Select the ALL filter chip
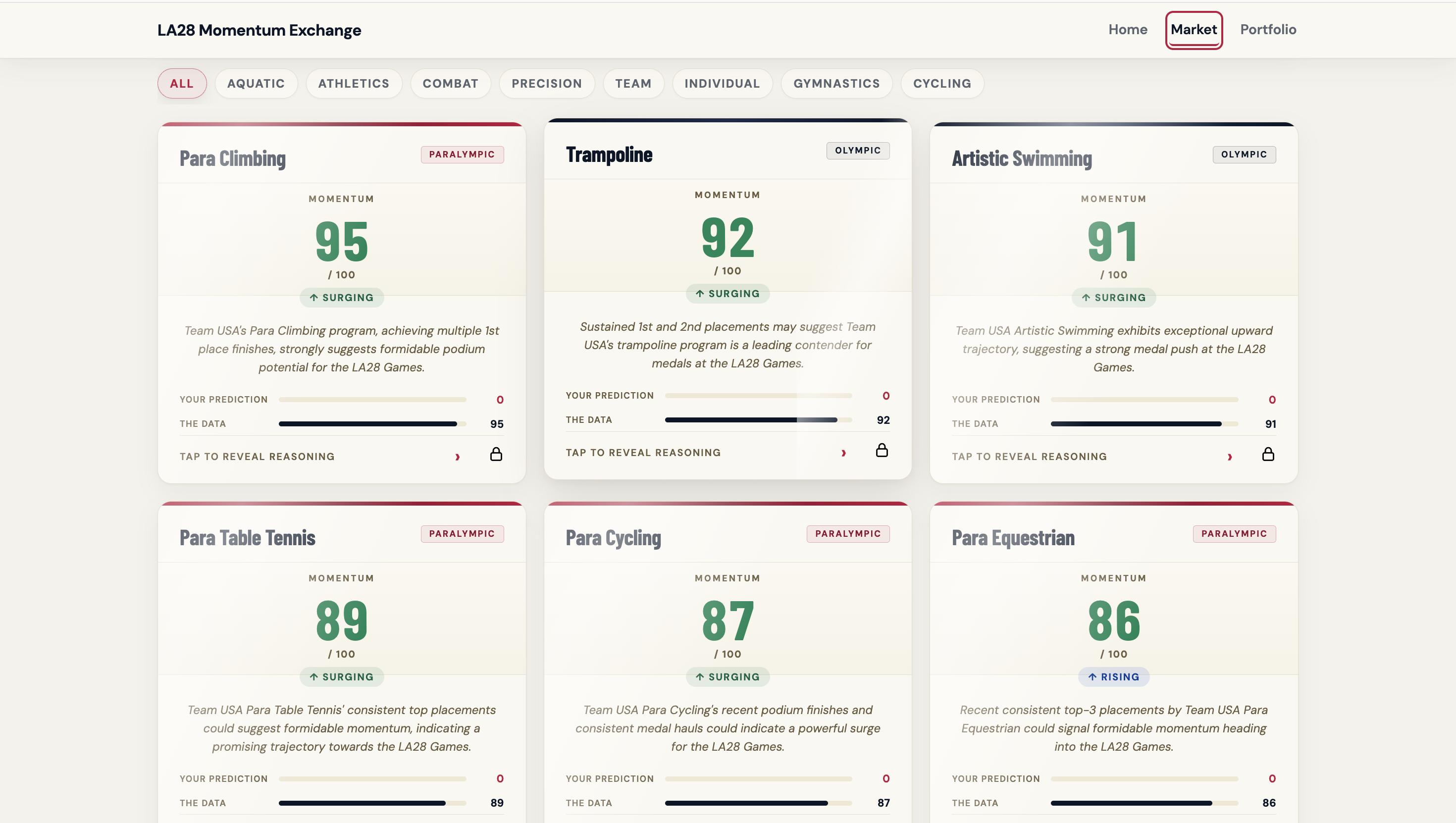This screenshot has width=1456, height=823. click(x=182, y=84)
